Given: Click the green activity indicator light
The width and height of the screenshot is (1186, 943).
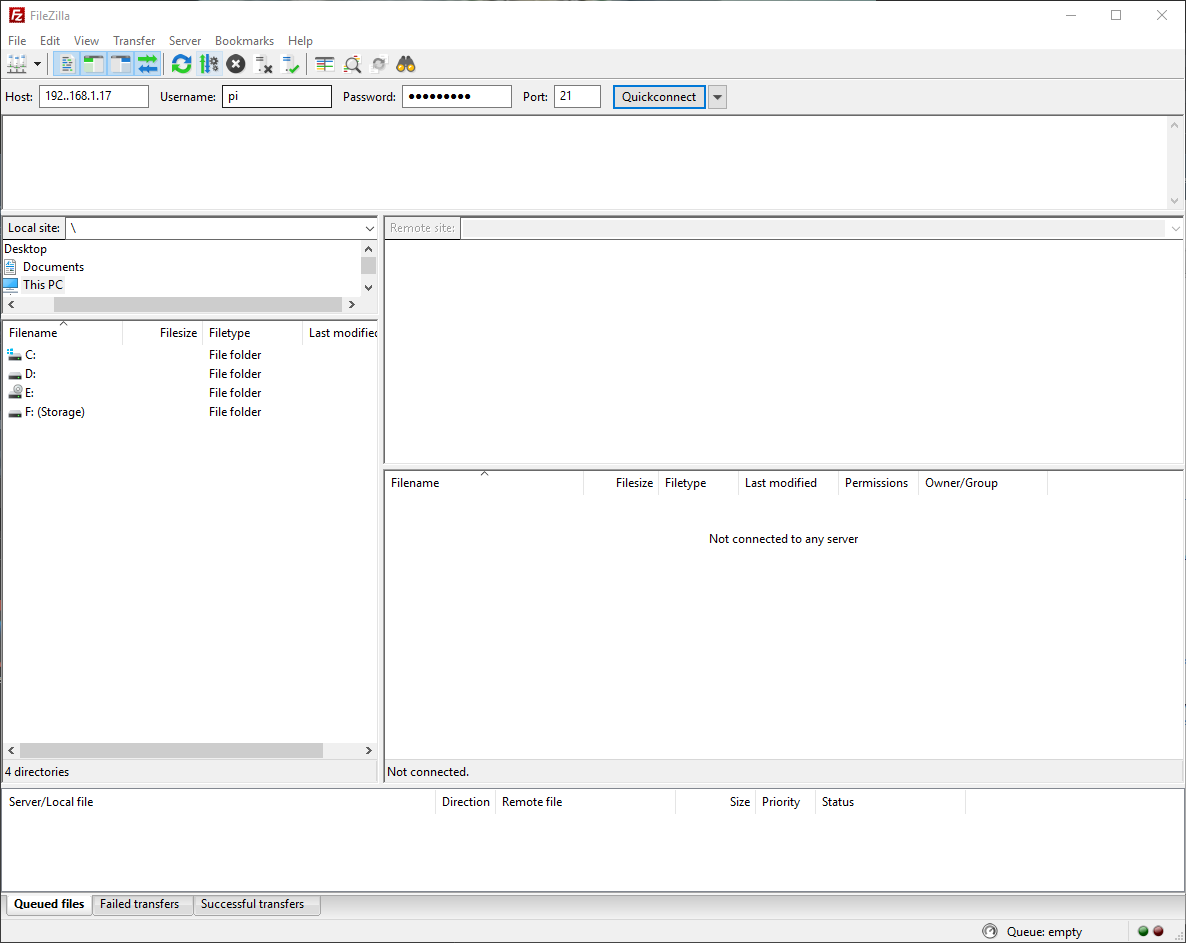Looking at the screenshot, I should click(1143, 931).
